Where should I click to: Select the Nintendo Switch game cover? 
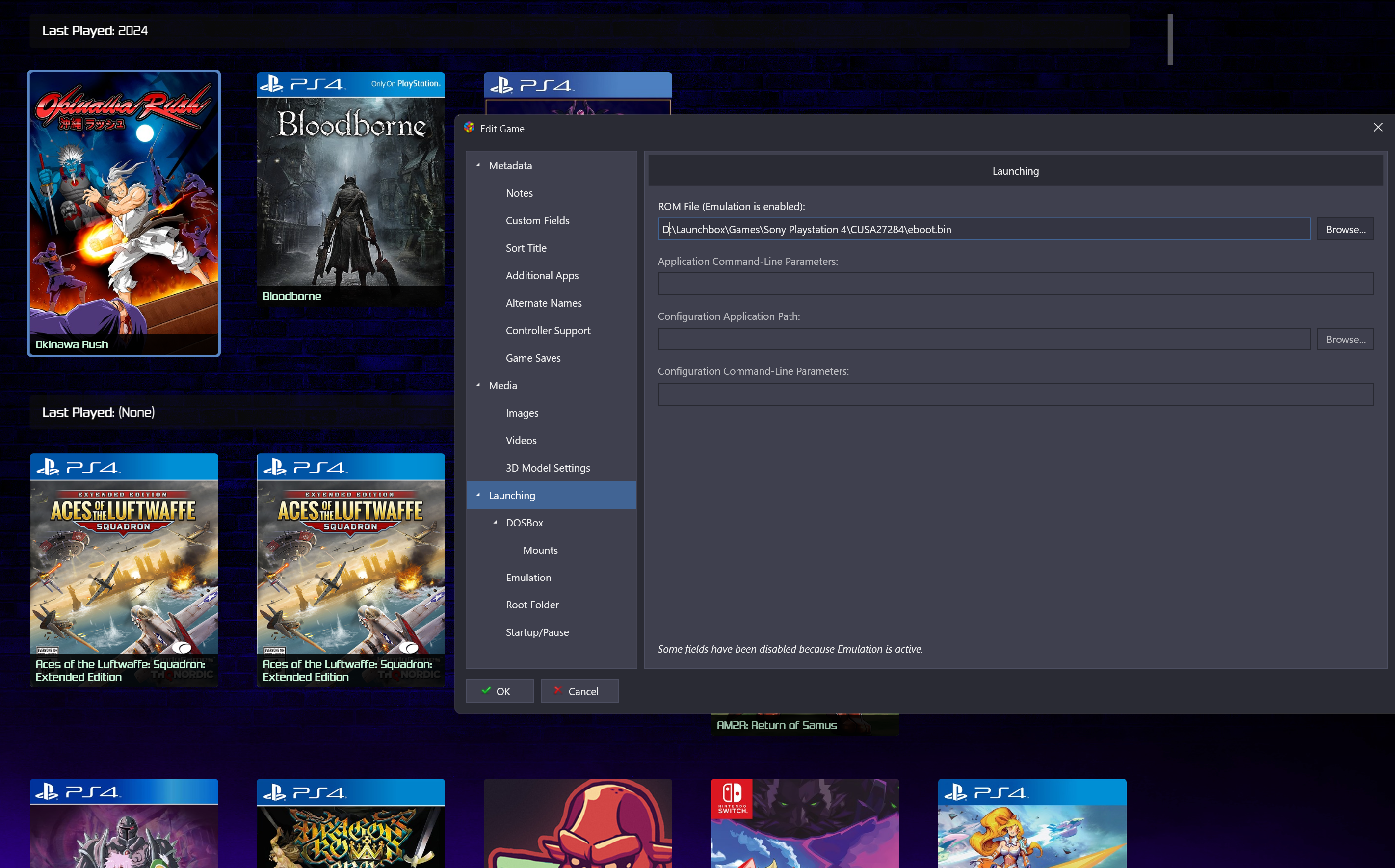805,823
